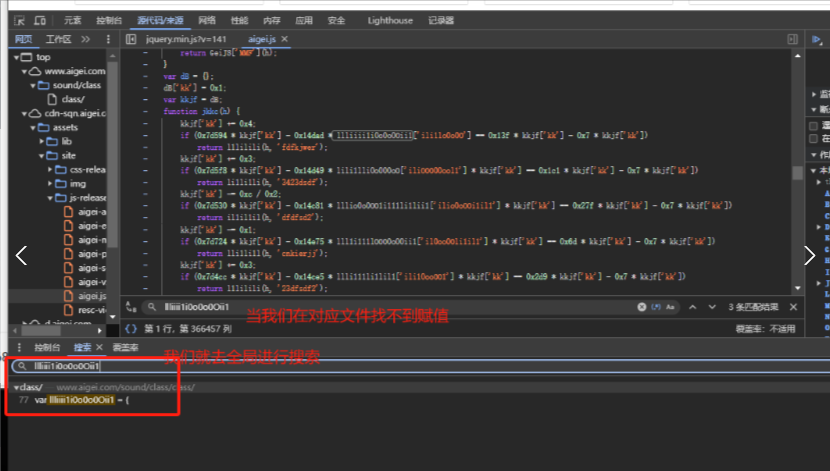Image resolution: width=830 pixels, height=471 pixels.
Task: Toggle the file navigator sidebar icon
Action: [131, 39]
